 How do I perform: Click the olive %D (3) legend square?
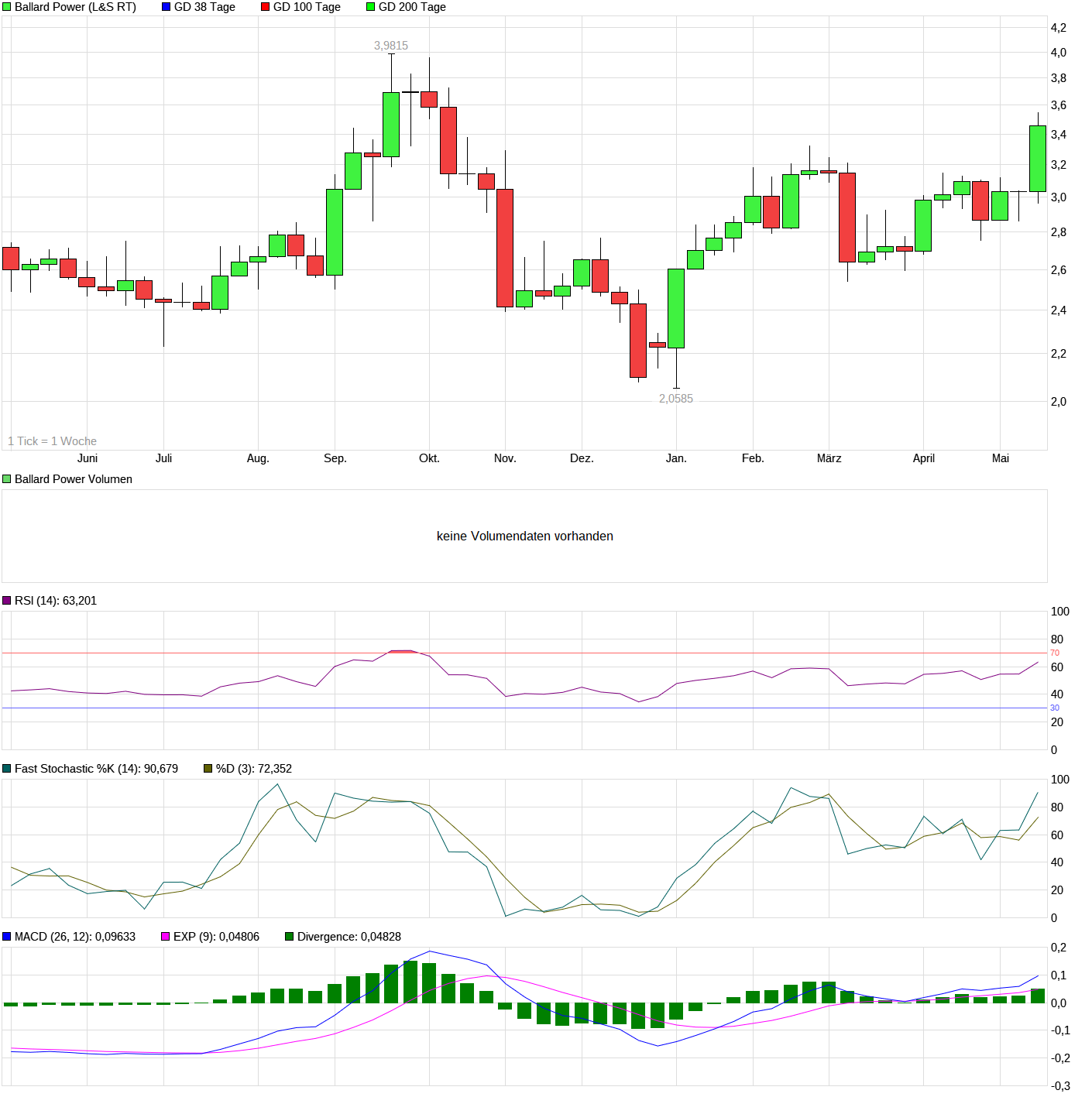pyautogui.click(x=208, y=769)
